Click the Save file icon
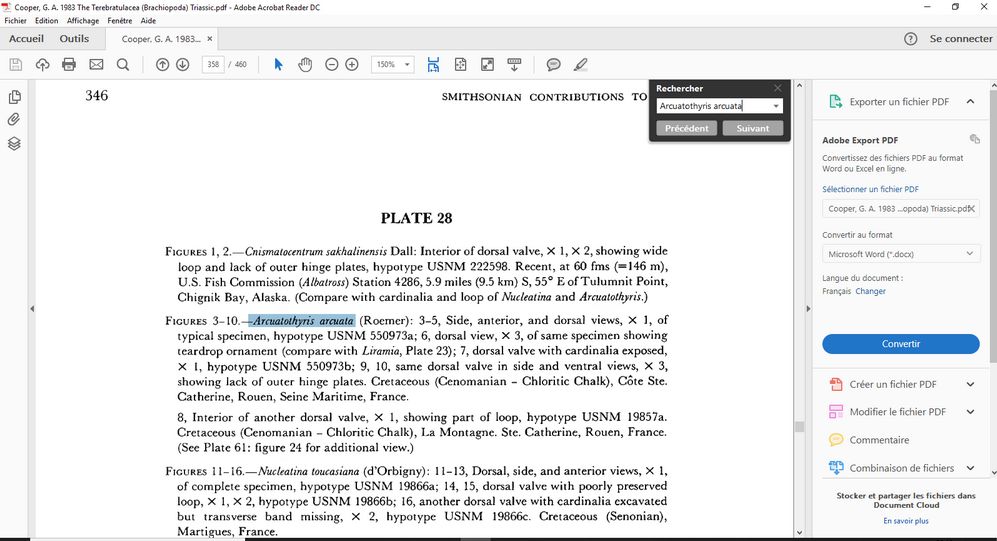 tap(16, 64)
